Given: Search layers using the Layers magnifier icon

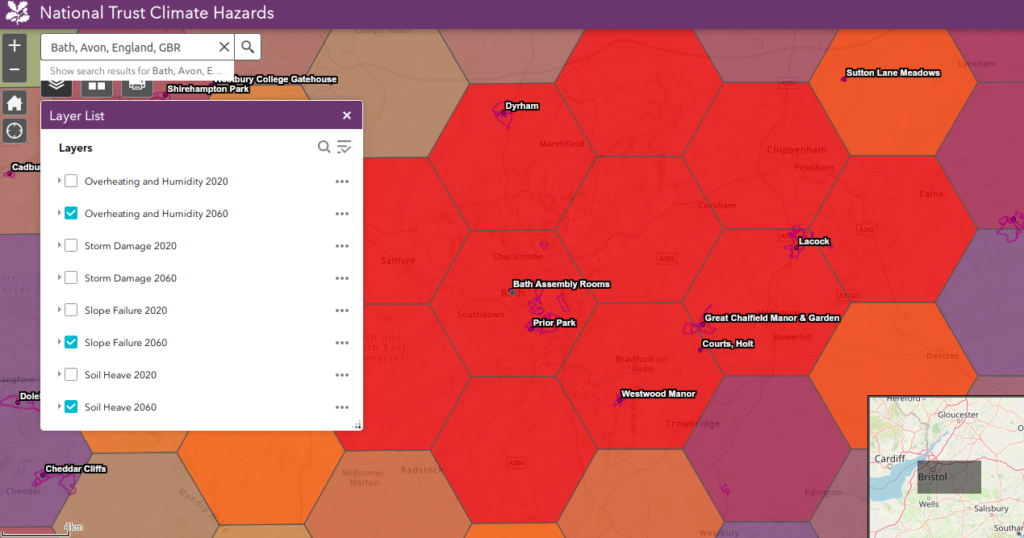Looking at the screenshot, I should coord(324,147).
